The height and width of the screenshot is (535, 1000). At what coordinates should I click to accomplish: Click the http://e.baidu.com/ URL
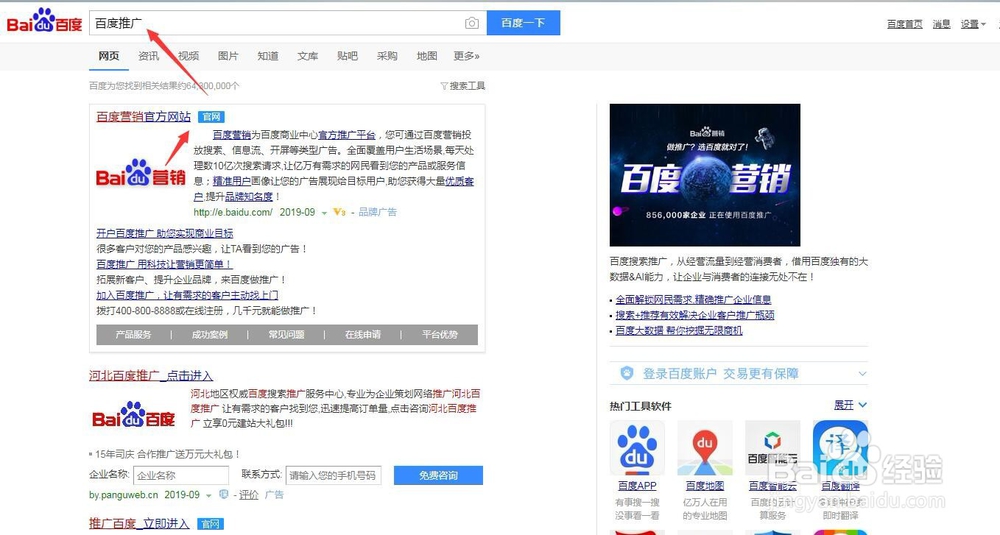pyautogui.click(x=233, y=212)
